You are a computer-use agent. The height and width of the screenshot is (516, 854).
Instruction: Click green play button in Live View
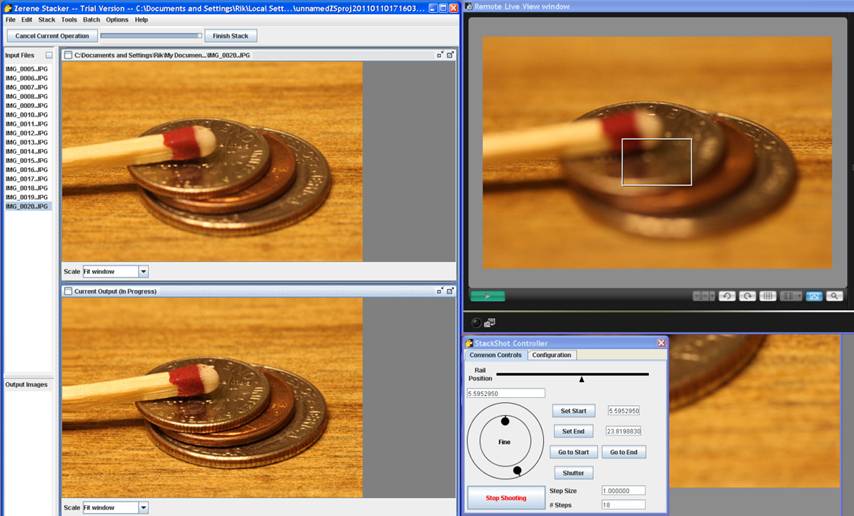click(487, 296)
